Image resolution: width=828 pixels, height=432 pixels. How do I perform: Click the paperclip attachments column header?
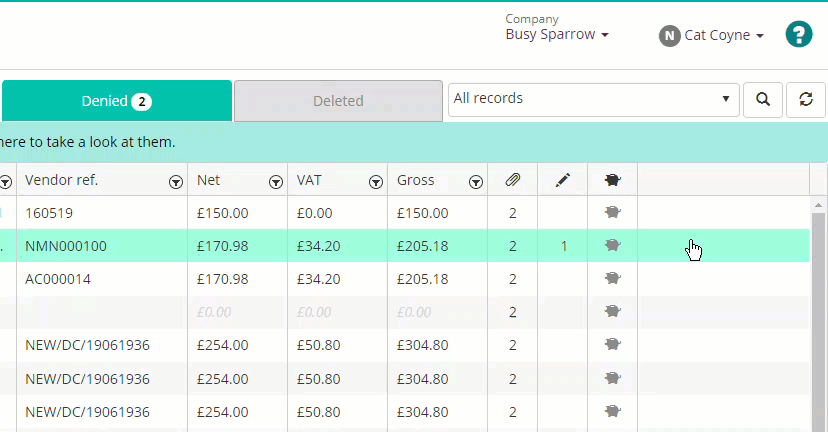pos(512,180)
